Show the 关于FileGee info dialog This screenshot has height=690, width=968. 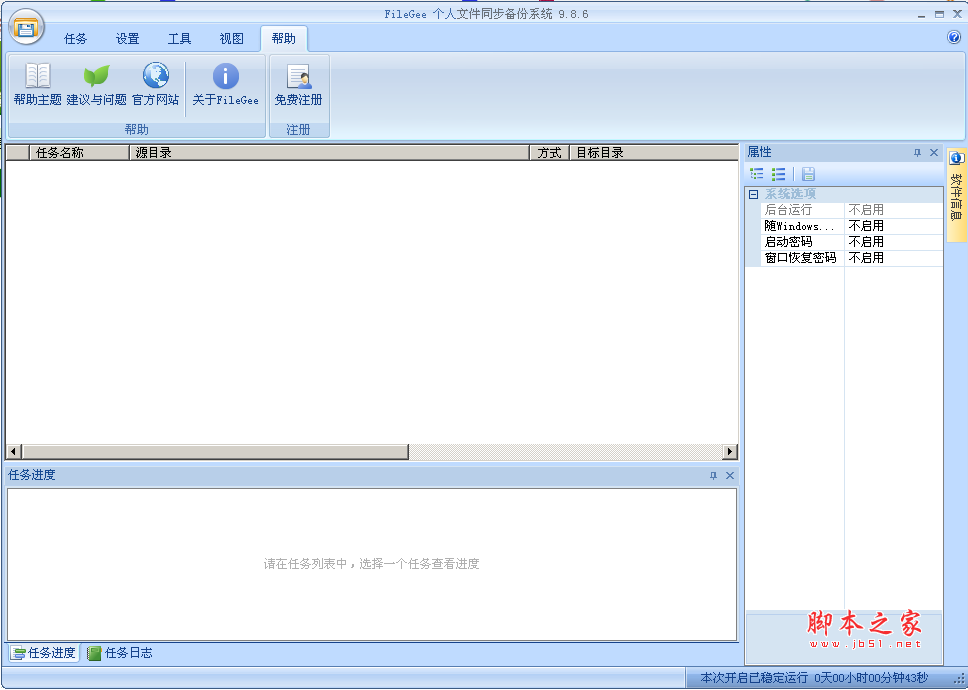click(x=225, y=85)
